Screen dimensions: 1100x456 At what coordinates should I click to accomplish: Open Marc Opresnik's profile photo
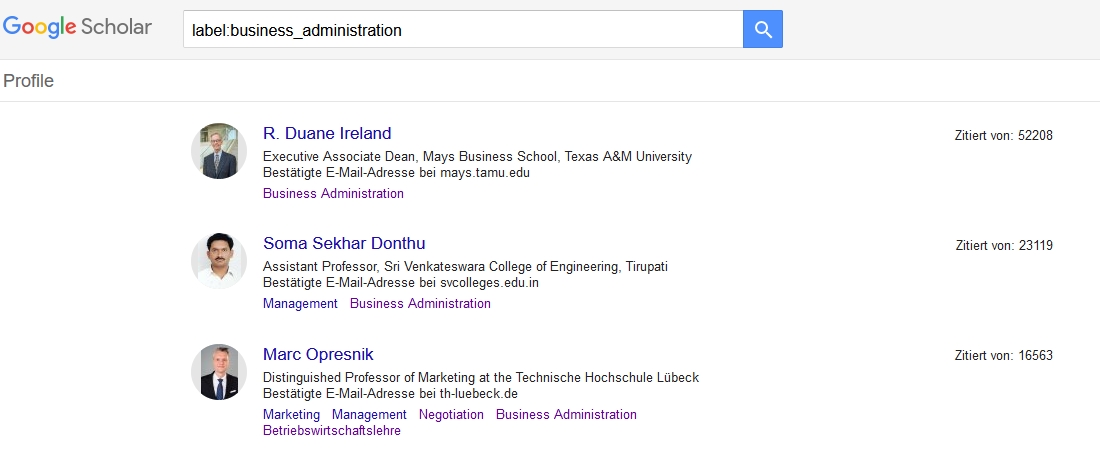(219, 372)
